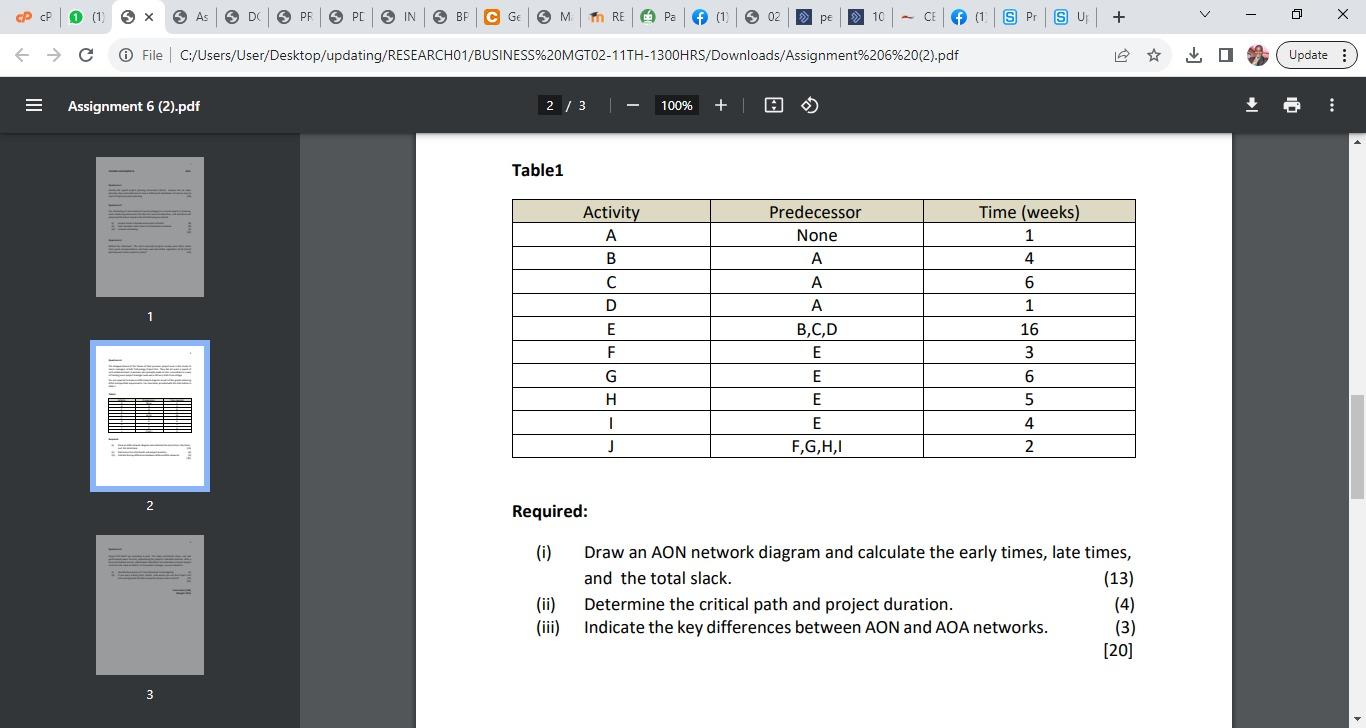1366x728 pixels.
Task: Select page 3 thumbnail in the sidebar
Action: [x=149, y=604]
